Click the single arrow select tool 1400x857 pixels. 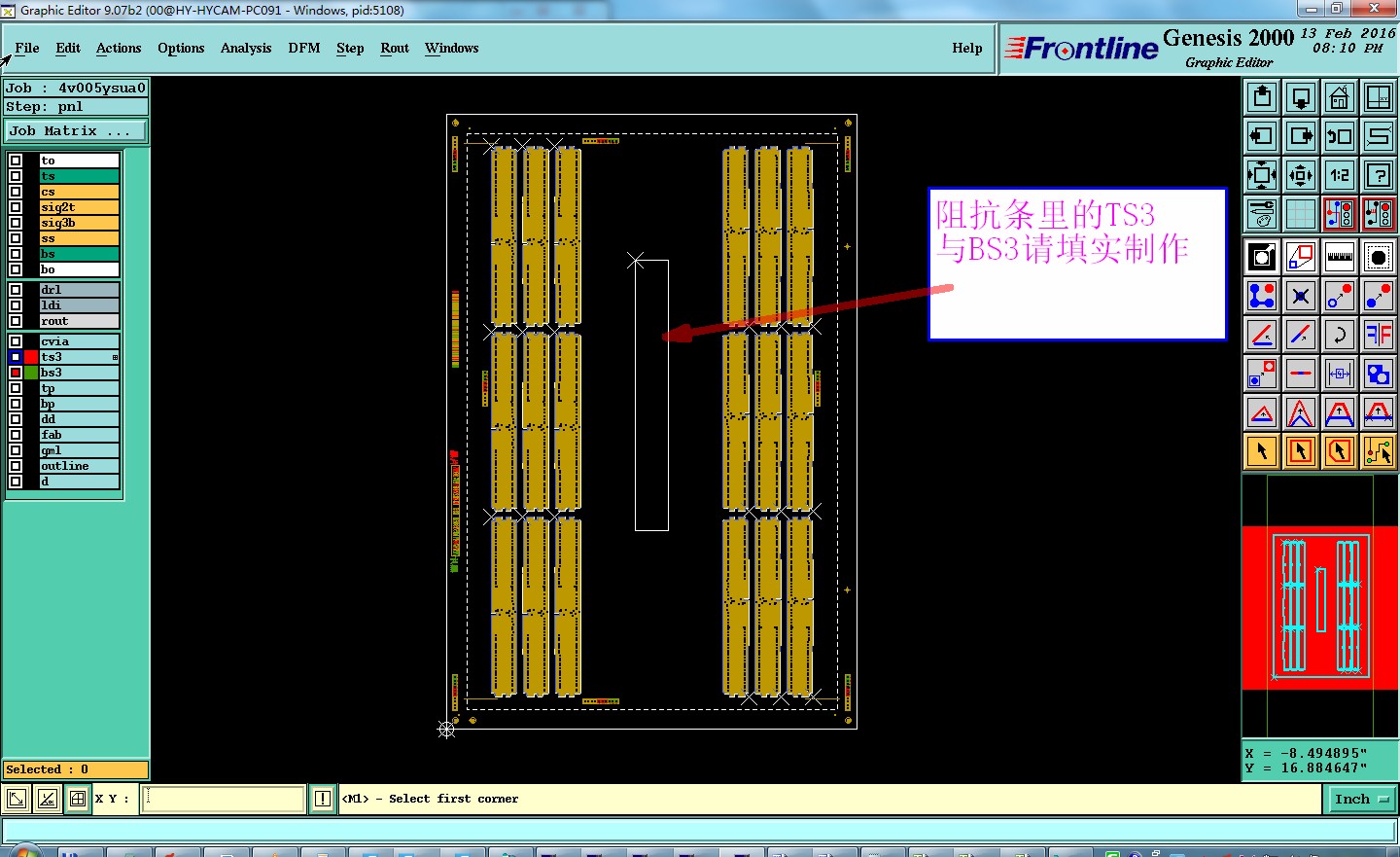[x=1262, y=451]
